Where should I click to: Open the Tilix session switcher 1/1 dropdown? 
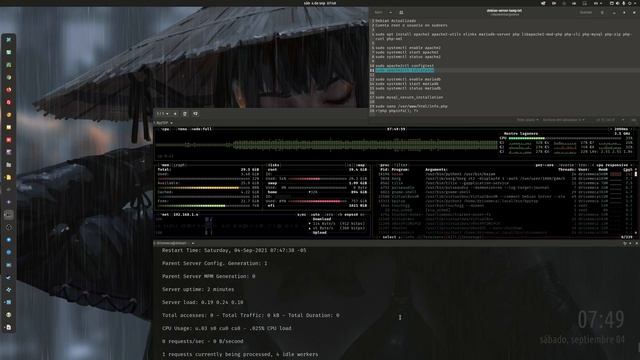tap(162, 114)
